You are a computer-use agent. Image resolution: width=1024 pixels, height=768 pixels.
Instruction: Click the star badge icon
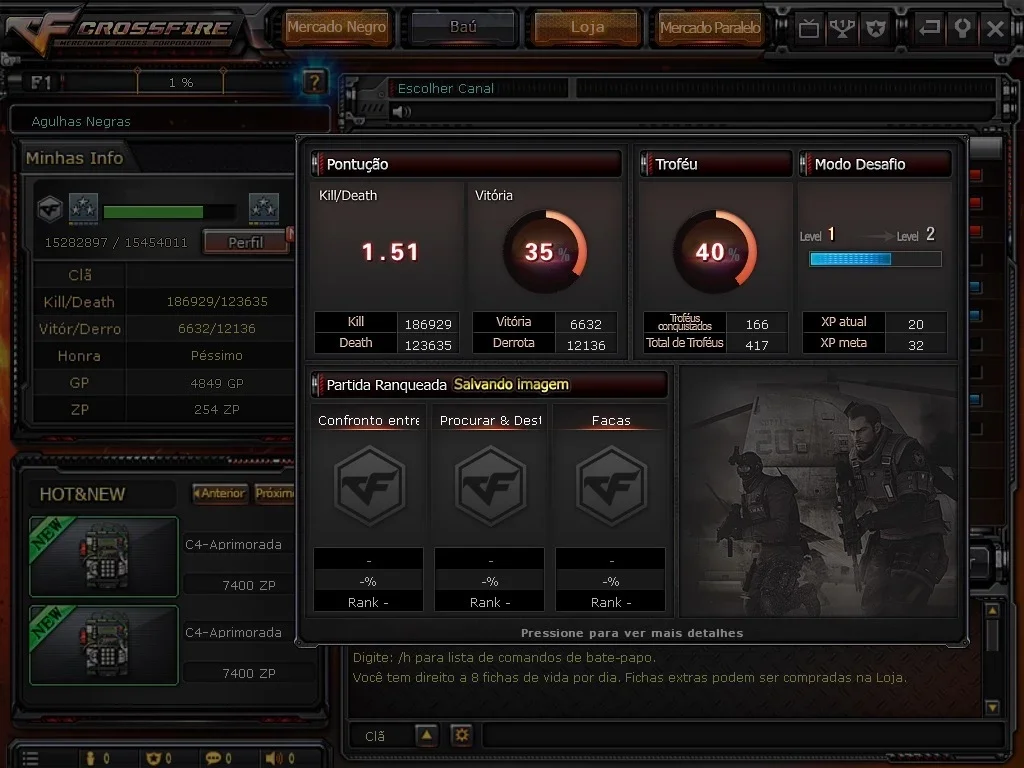(x=876, y=28)
